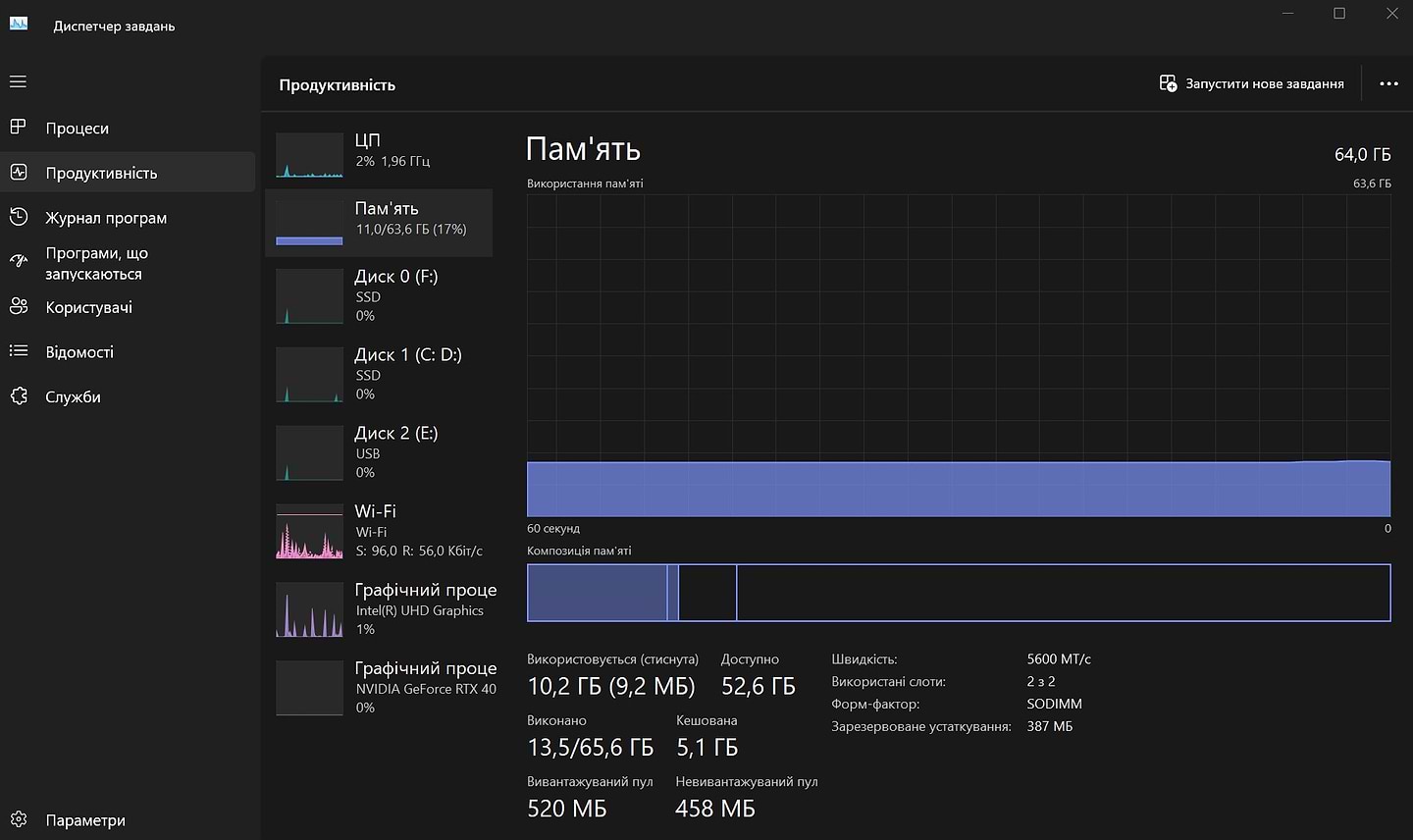Image resolution: width=1413 pixels, height=840 pixels.
Task: Click the Services puzzle icon
Action: (x=19, y=396)
